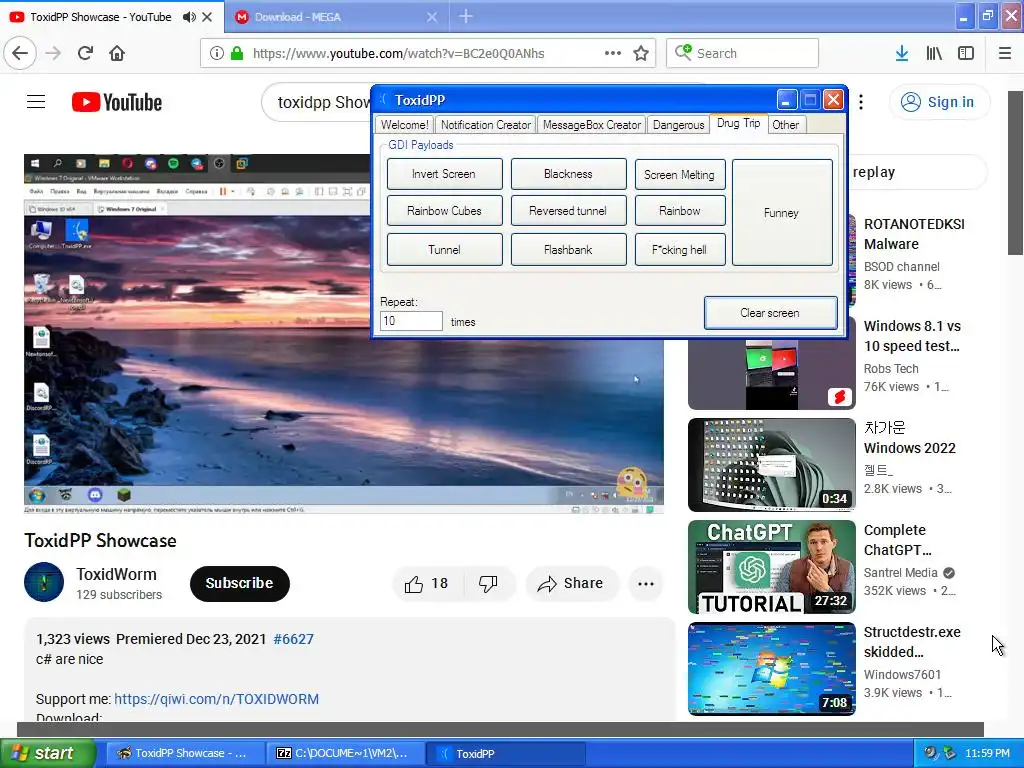
Task: Open the Firefox downloads arrow
Action: (902, 53)
